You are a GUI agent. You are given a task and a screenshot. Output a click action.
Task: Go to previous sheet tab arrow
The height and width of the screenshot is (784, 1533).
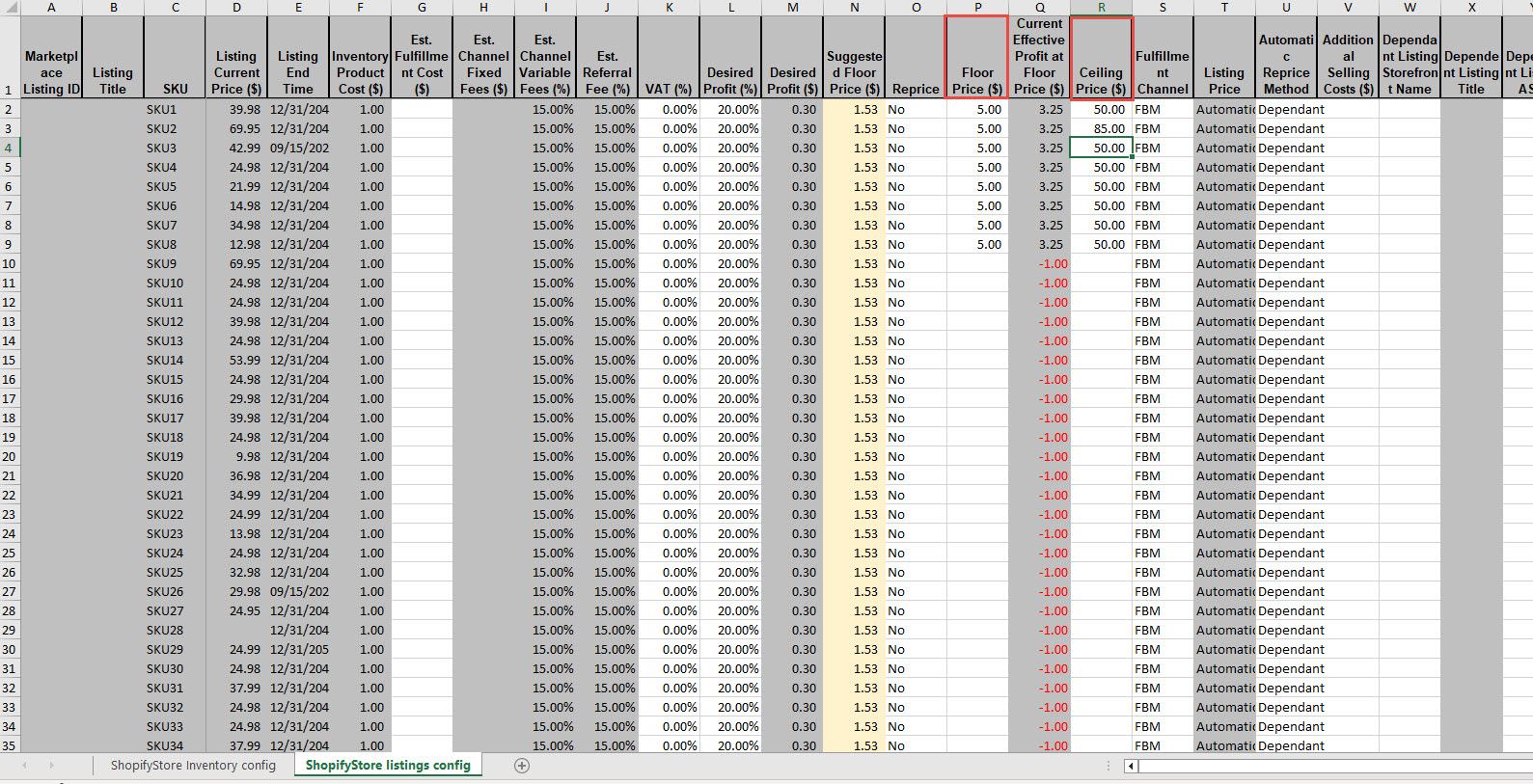pyautogui.click(x=25, y=766)
